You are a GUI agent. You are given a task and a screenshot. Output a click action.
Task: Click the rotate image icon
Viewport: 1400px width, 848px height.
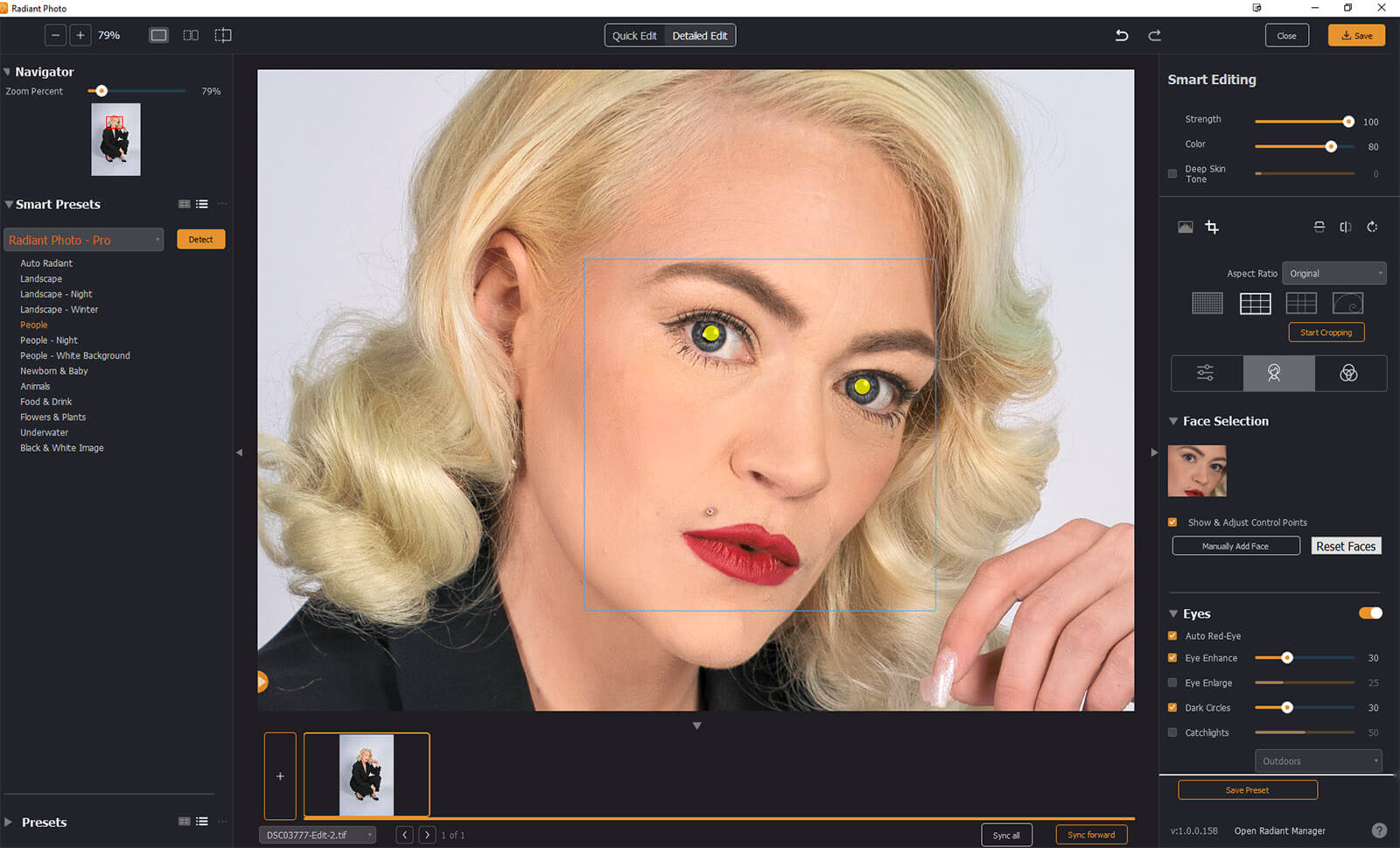tap(1372, 228)
